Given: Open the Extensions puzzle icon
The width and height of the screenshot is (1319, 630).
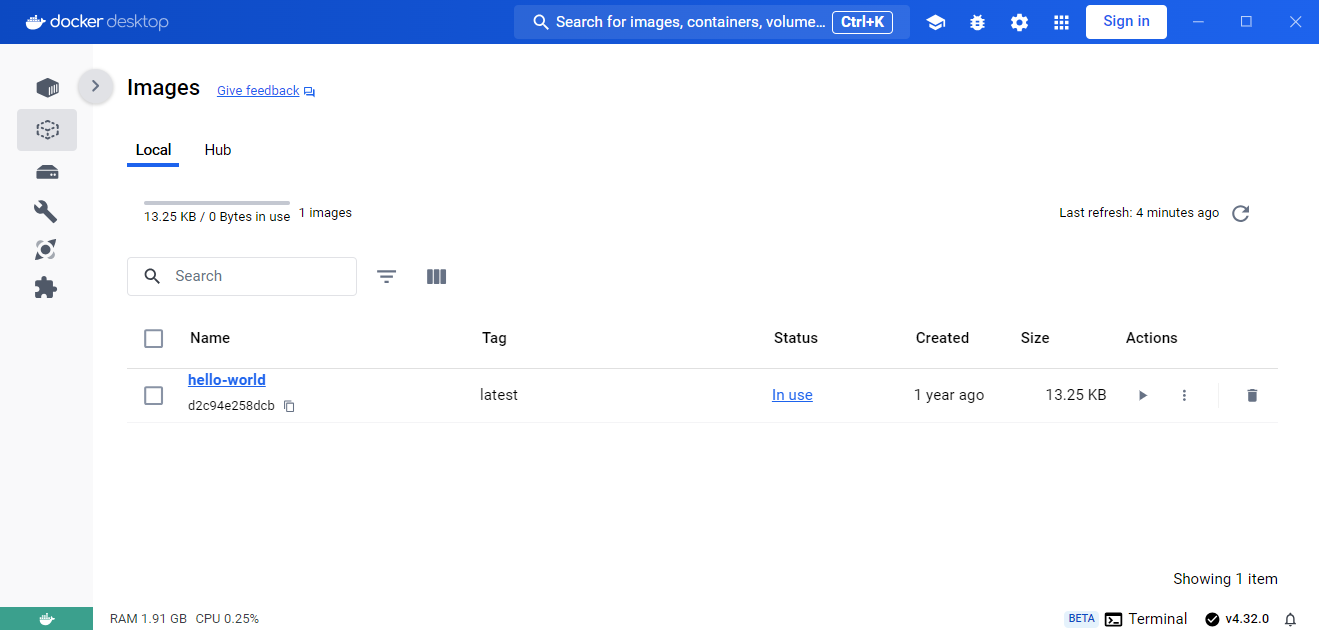Looking at the screenshot, I should [46, 288].
